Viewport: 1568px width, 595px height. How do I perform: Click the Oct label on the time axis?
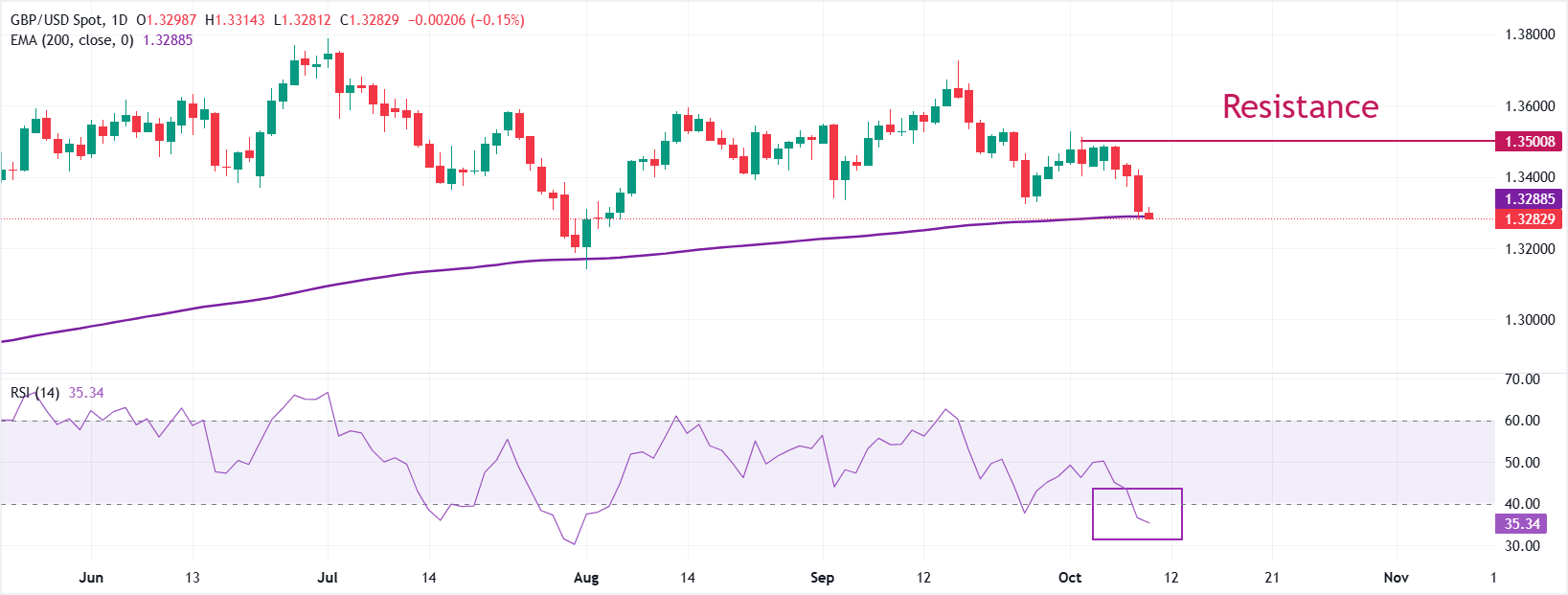tap(1070, 578)
